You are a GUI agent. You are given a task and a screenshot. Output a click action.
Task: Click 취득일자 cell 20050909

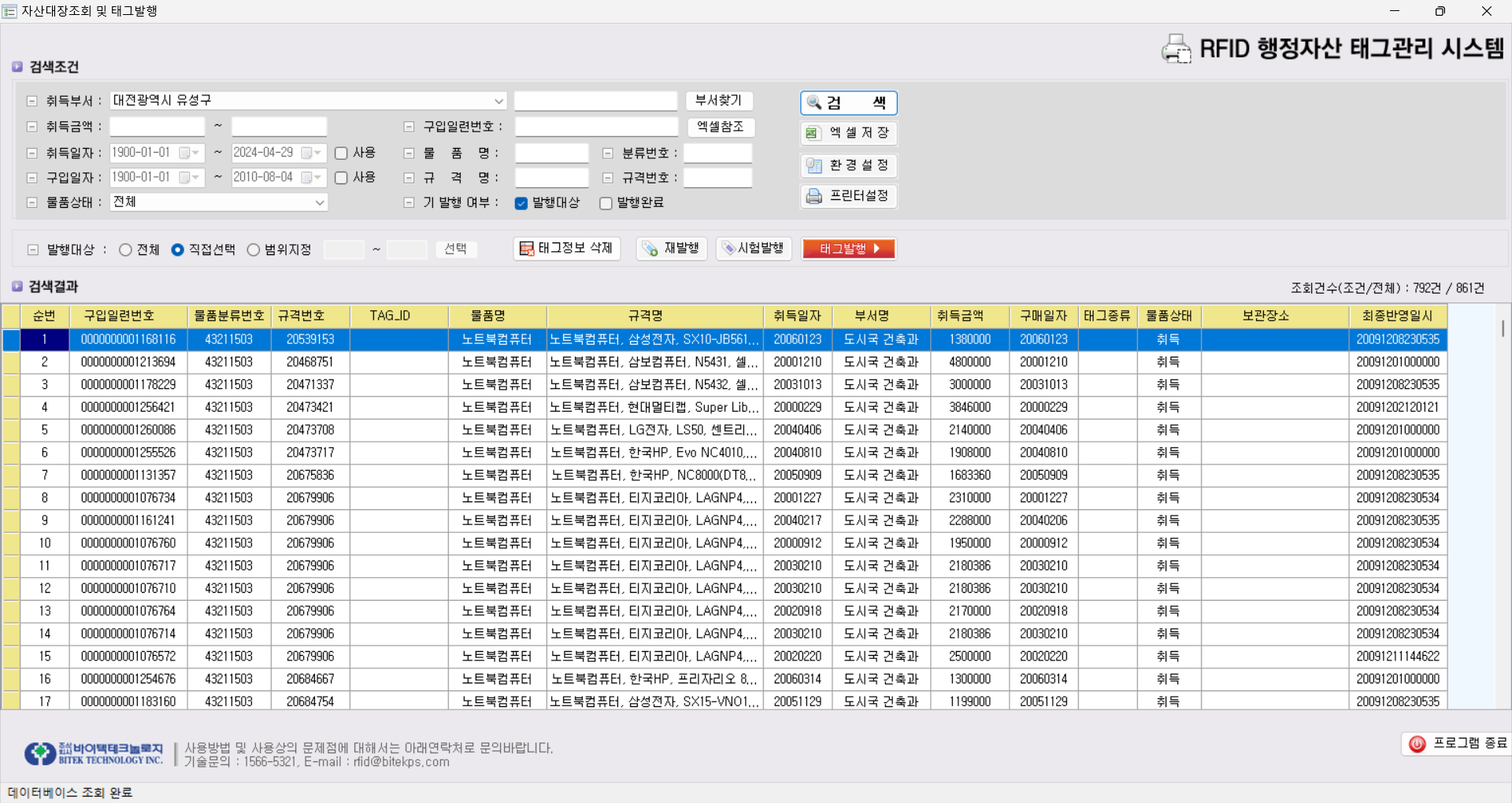(x=797, y=476)
